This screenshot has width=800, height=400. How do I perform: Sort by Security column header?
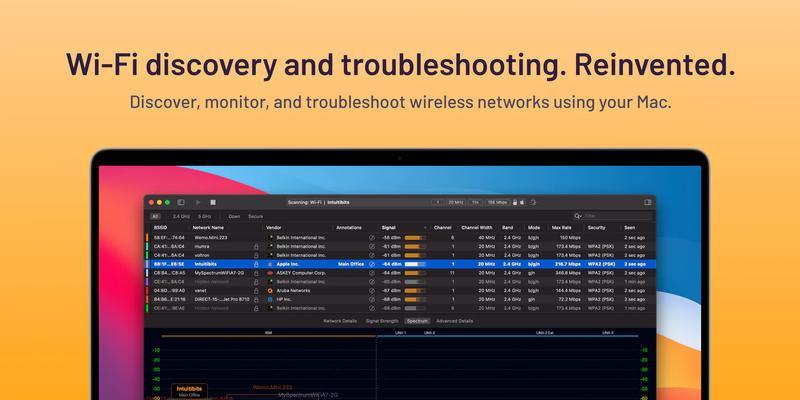[x=596, y=228]
